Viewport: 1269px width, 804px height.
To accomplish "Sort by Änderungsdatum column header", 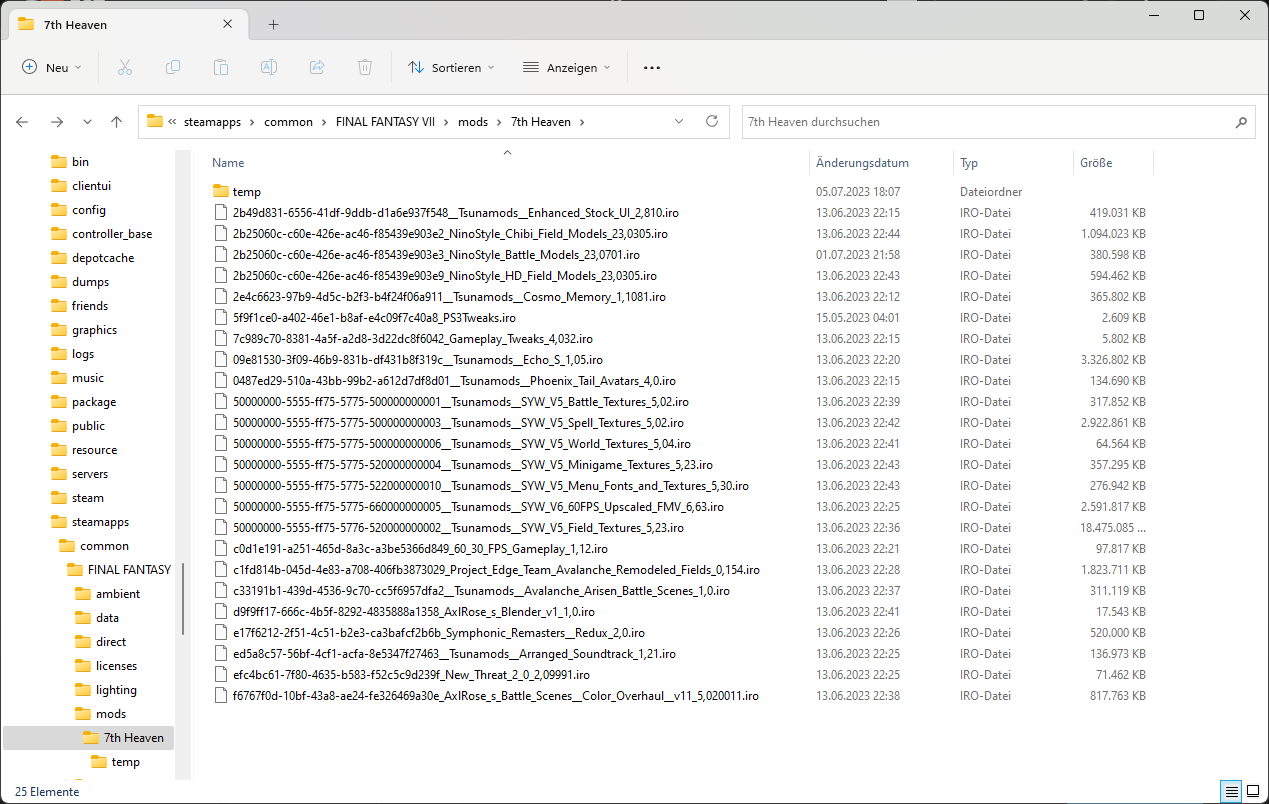I will click(862, 163).
